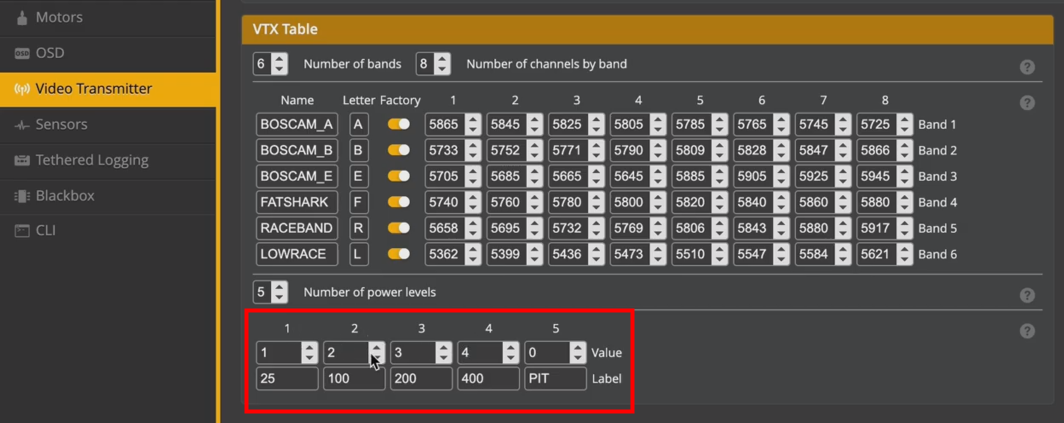The width and height of the screenshot is (1064, 423).
Task: Click the RACEBAND name field
Action: [296, 228]
